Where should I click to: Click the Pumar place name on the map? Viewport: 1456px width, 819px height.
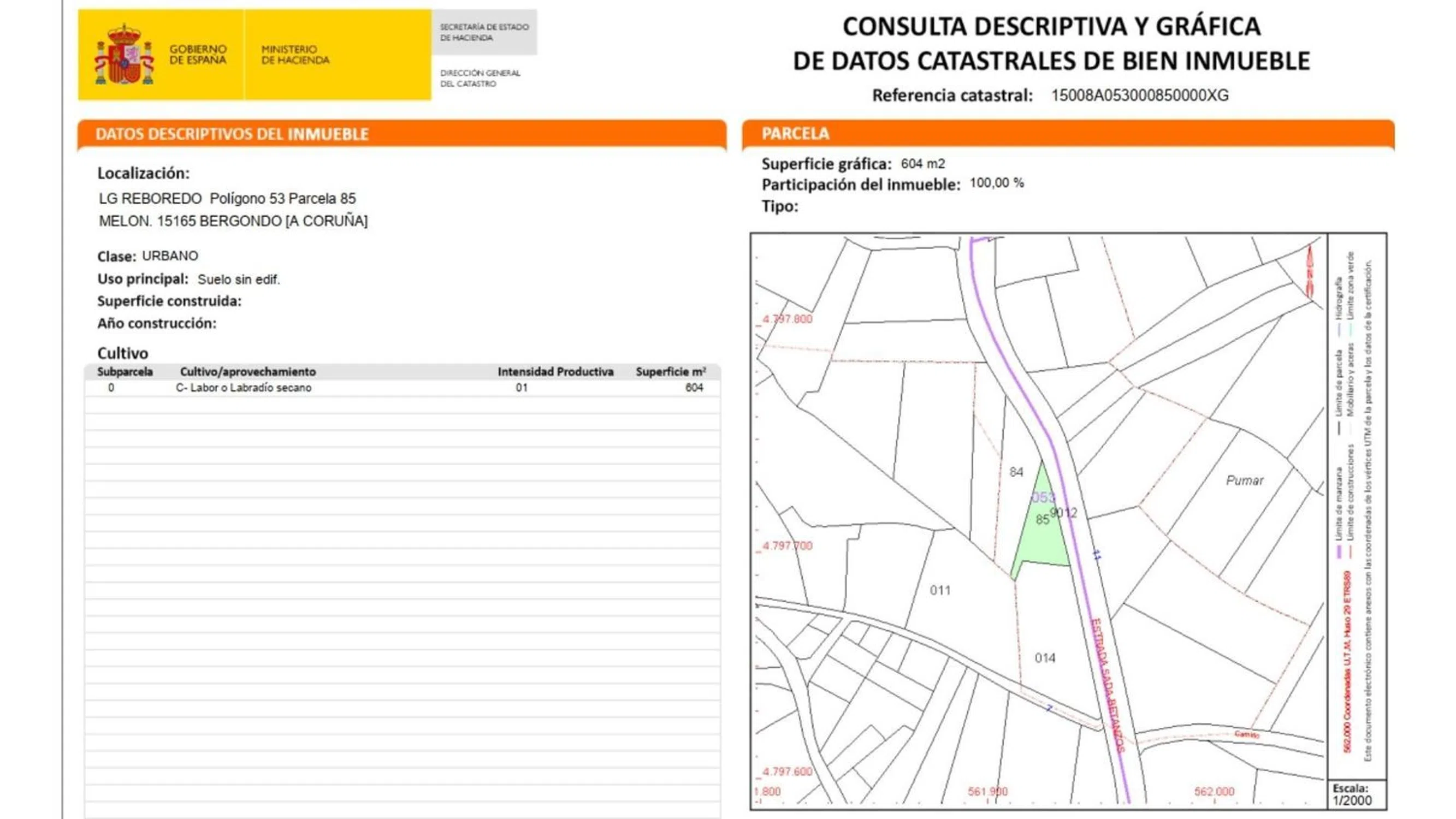click(x=1244, y=480)
